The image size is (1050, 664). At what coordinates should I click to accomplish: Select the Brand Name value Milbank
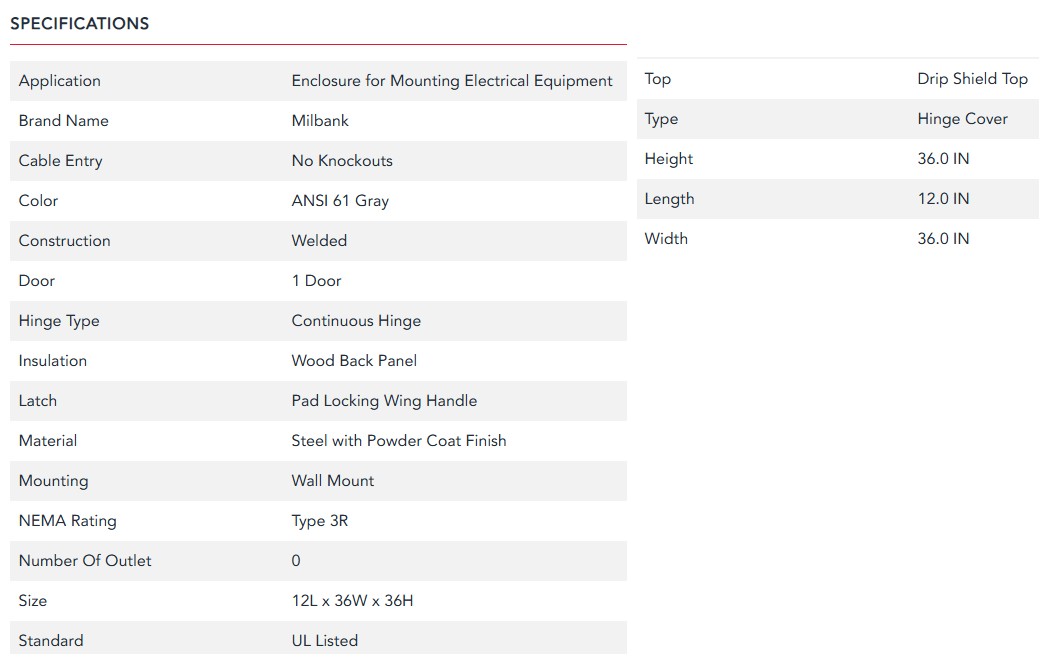click(320, 121)
